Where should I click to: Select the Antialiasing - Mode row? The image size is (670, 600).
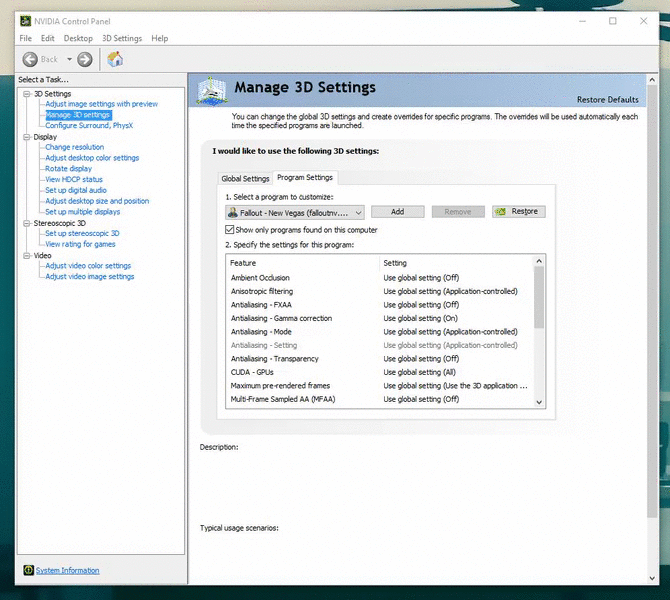pyautogui.click(x=380, y=332)
